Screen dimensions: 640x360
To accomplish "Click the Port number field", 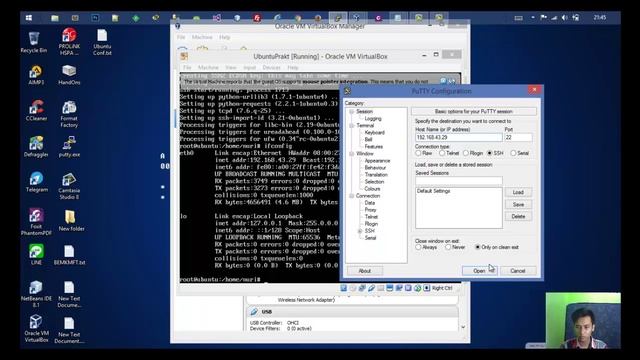I will pos(518,138).
